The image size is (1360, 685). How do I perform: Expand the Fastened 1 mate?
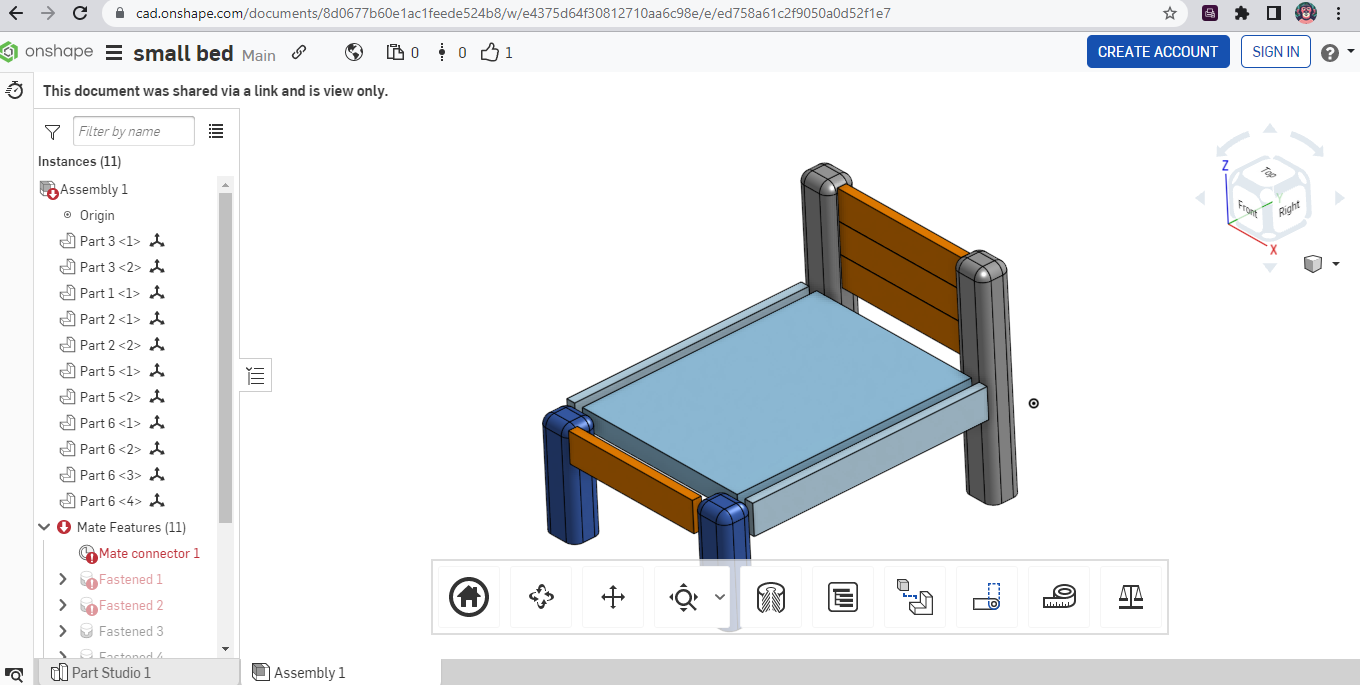(x=63, y=579)
